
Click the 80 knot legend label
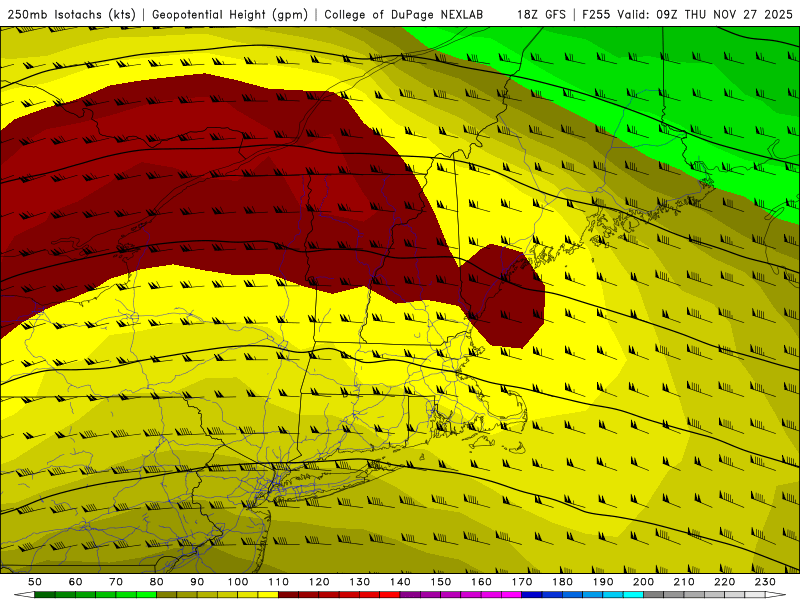point(157,582)
